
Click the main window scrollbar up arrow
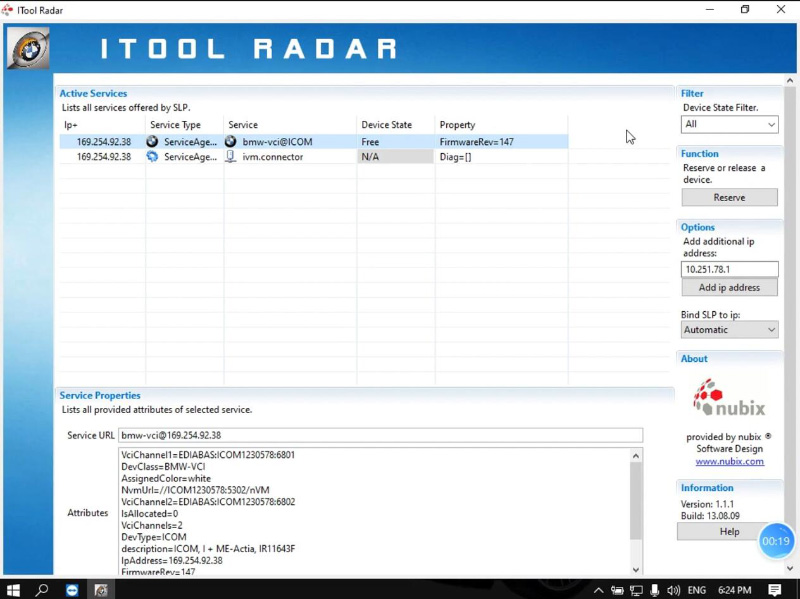(x=790, y=81)
